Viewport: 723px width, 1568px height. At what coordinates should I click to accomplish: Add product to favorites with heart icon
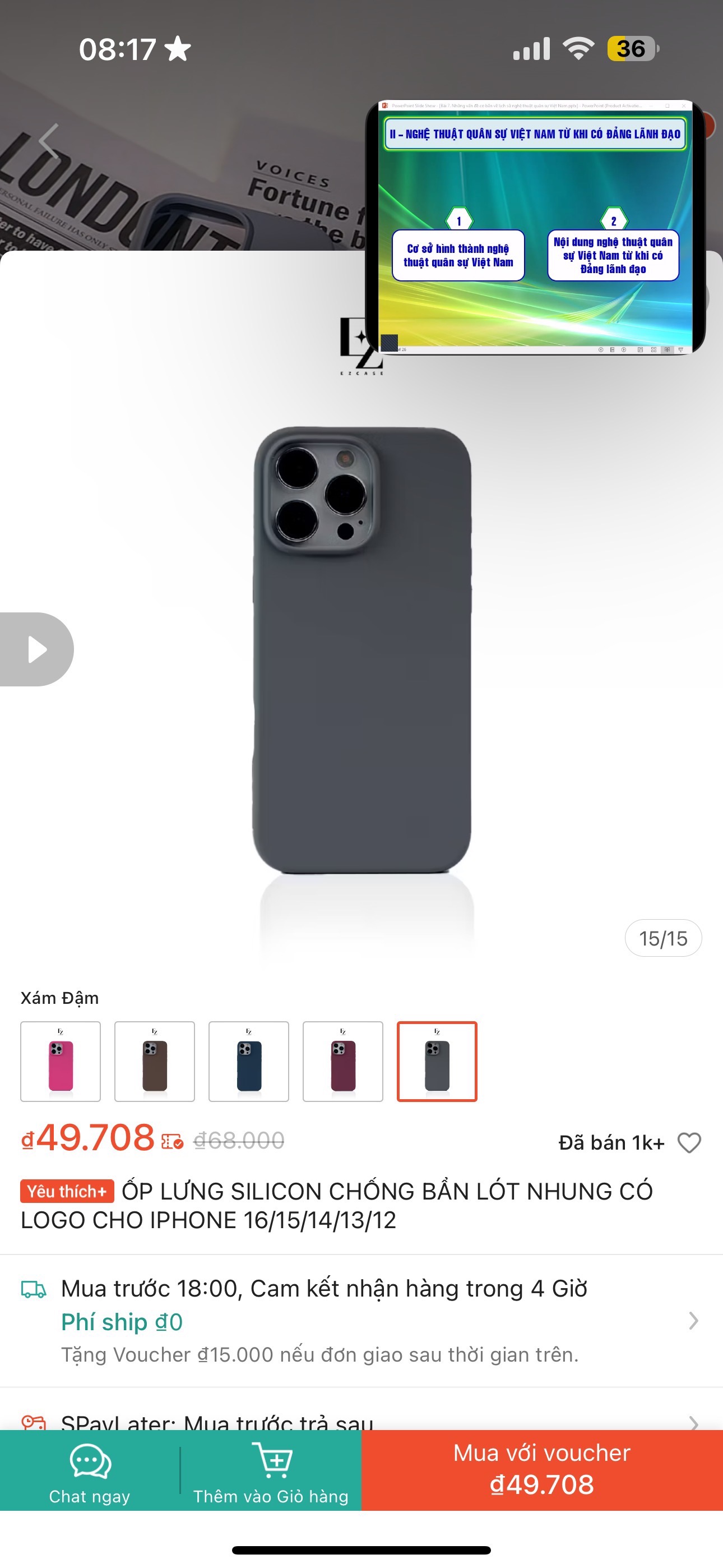pyautogui.click(x=689, y=1142)
